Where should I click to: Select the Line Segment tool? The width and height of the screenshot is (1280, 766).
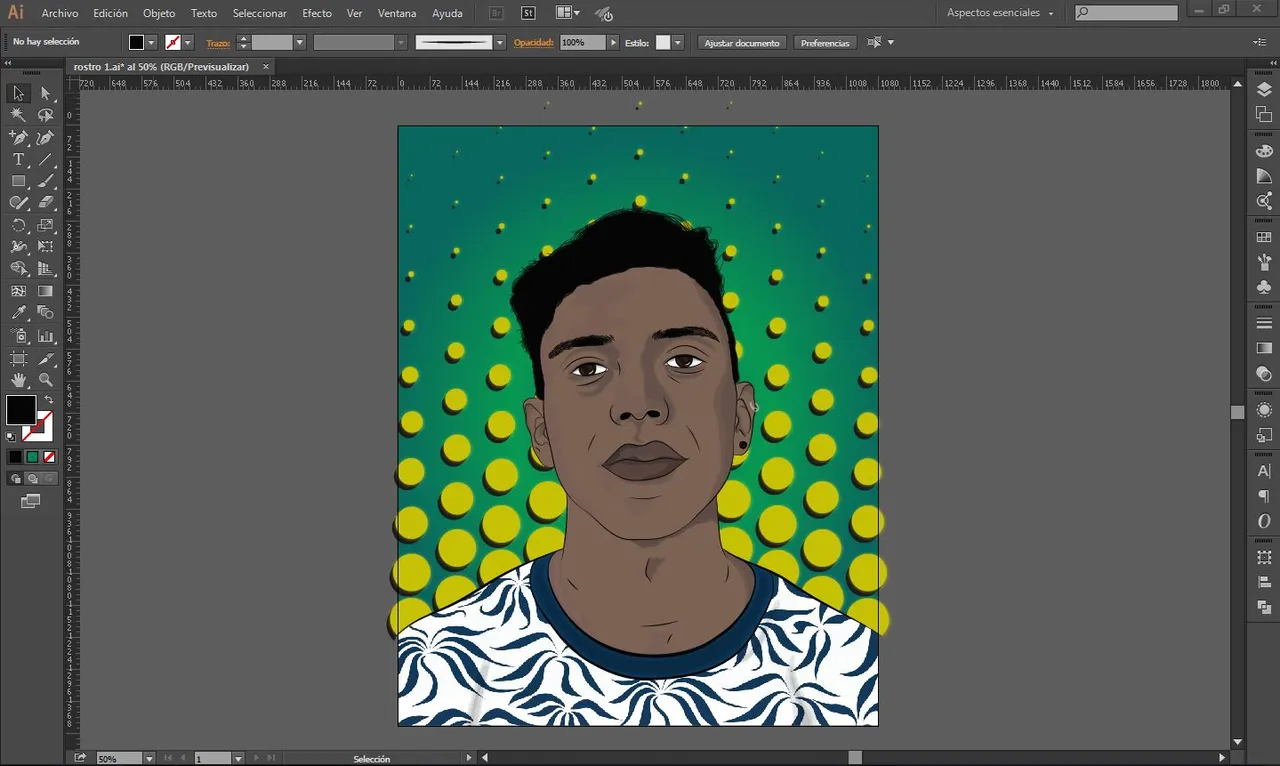pos(46,160)
